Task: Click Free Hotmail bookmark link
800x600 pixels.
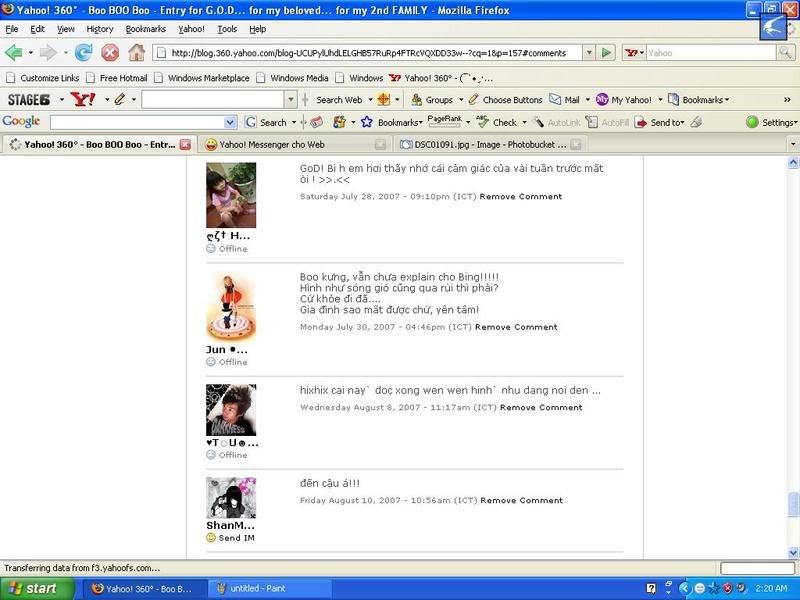Action: point(117,78)
